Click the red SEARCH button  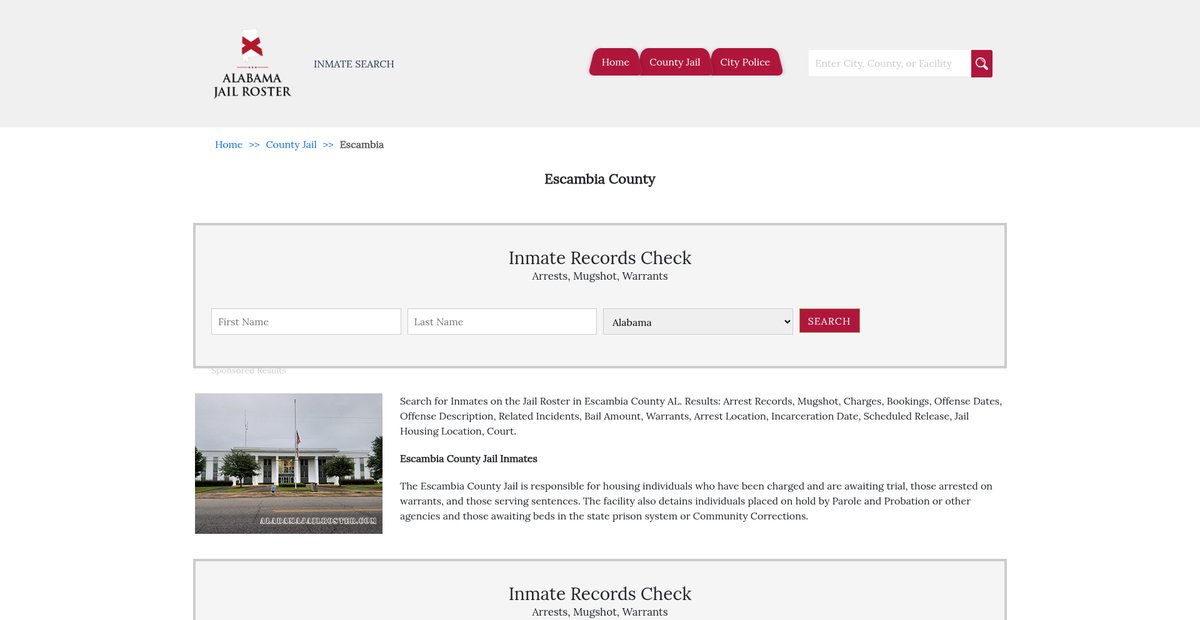[829, 321]
